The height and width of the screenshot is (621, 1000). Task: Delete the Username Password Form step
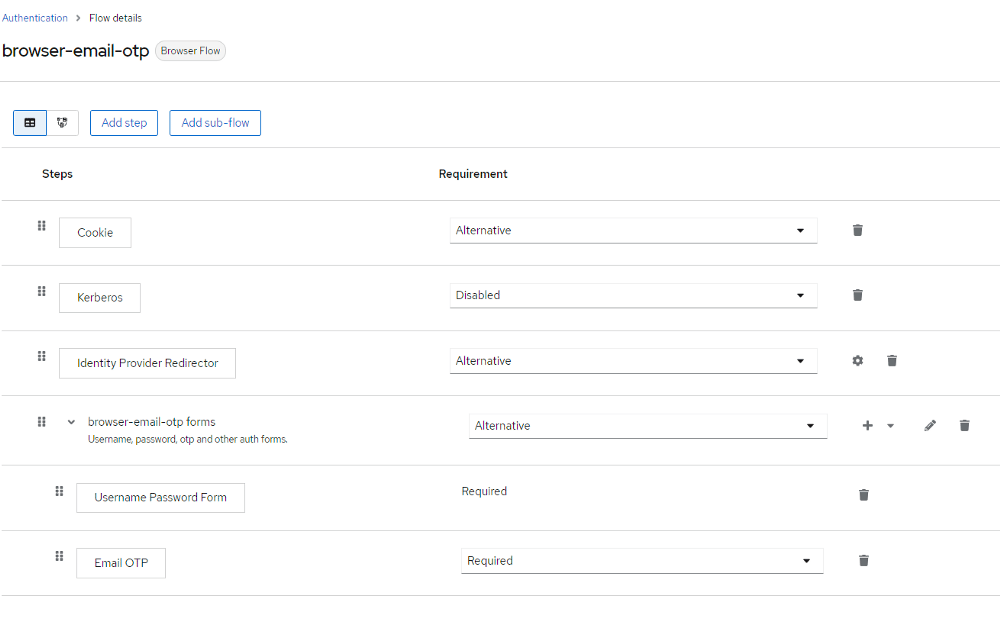tap(864, 495)
